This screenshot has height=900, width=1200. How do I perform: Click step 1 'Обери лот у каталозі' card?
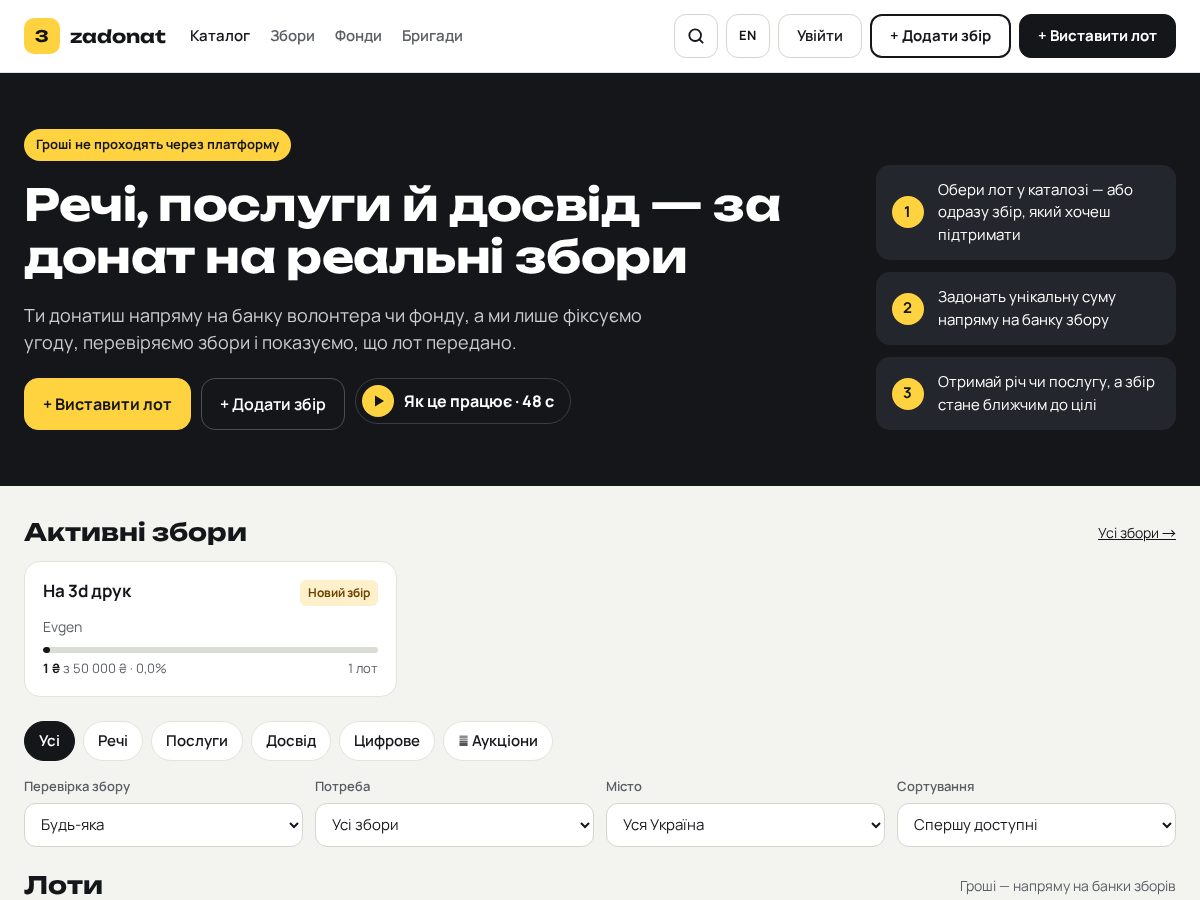[1026, 212]
